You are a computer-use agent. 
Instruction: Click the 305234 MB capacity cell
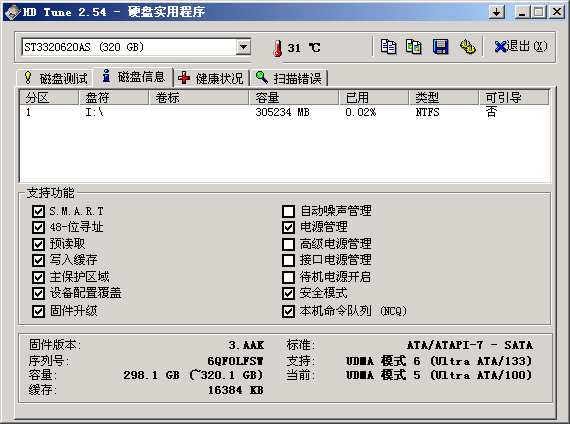pos(282,112)
